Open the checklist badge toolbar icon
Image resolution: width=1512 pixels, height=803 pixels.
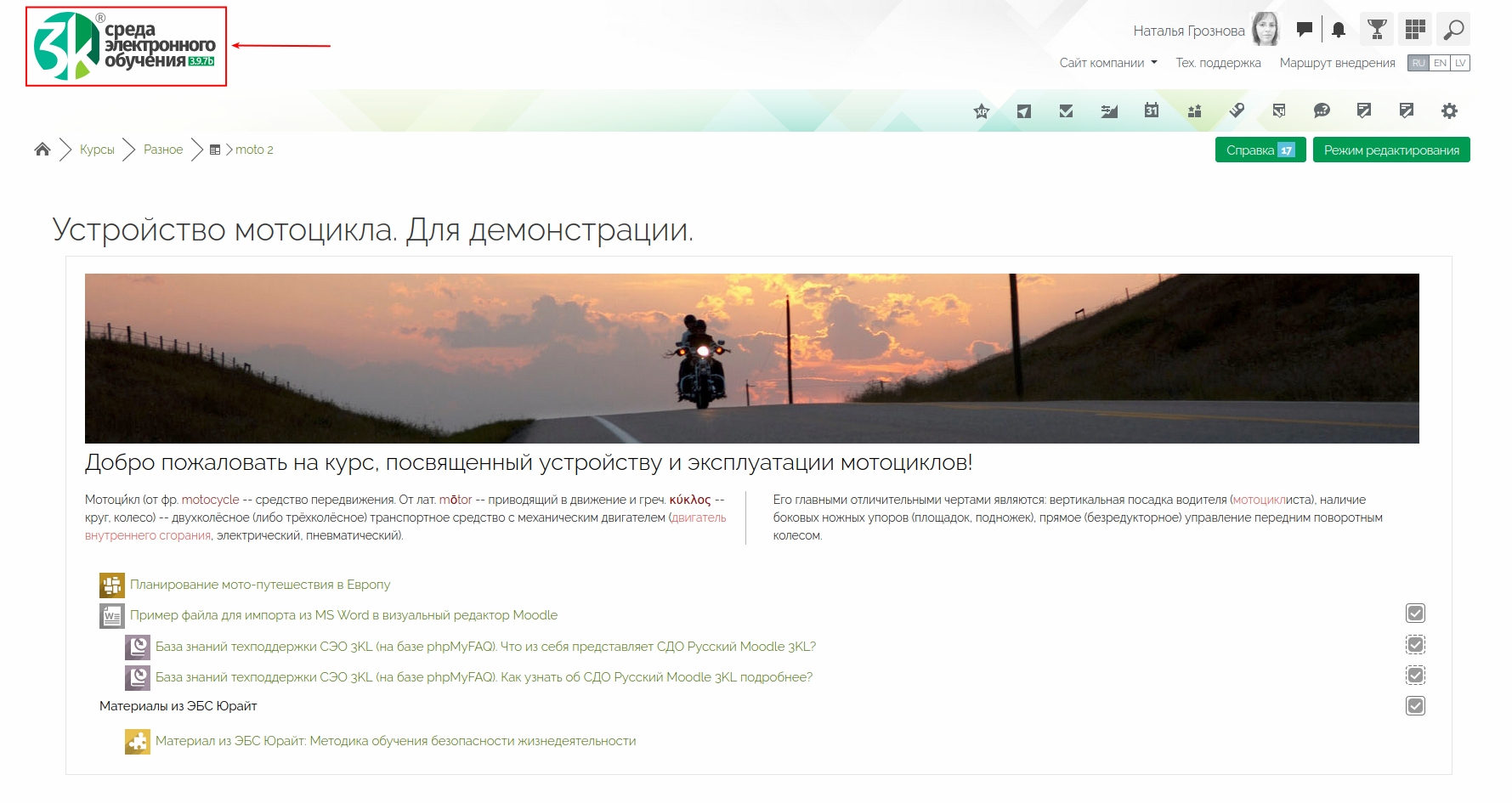tap(1279, 110)
